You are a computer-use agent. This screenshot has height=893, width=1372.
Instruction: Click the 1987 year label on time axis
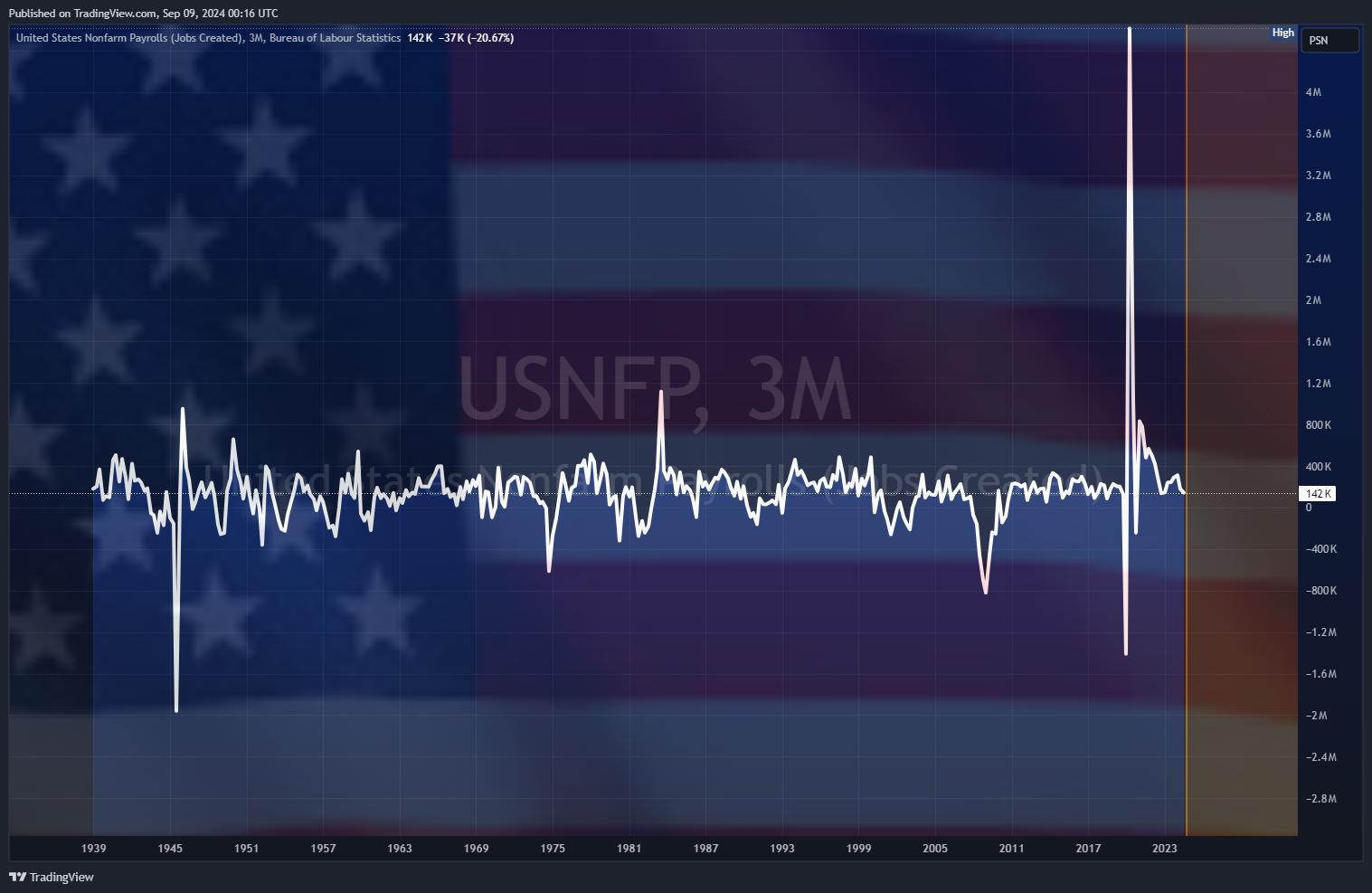705,849
